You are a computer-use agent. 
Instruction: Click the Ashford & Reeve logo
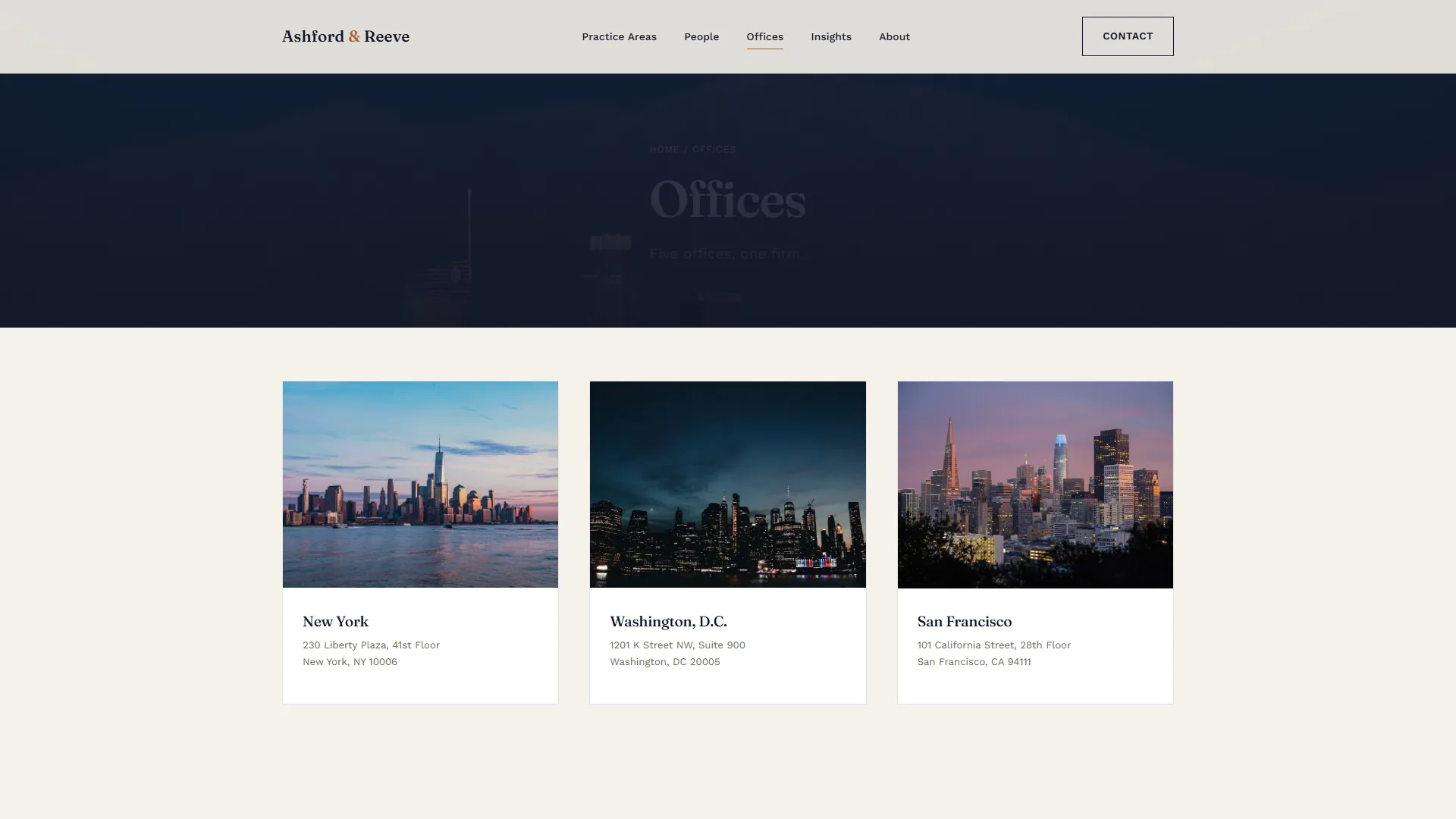coord(346,36)
